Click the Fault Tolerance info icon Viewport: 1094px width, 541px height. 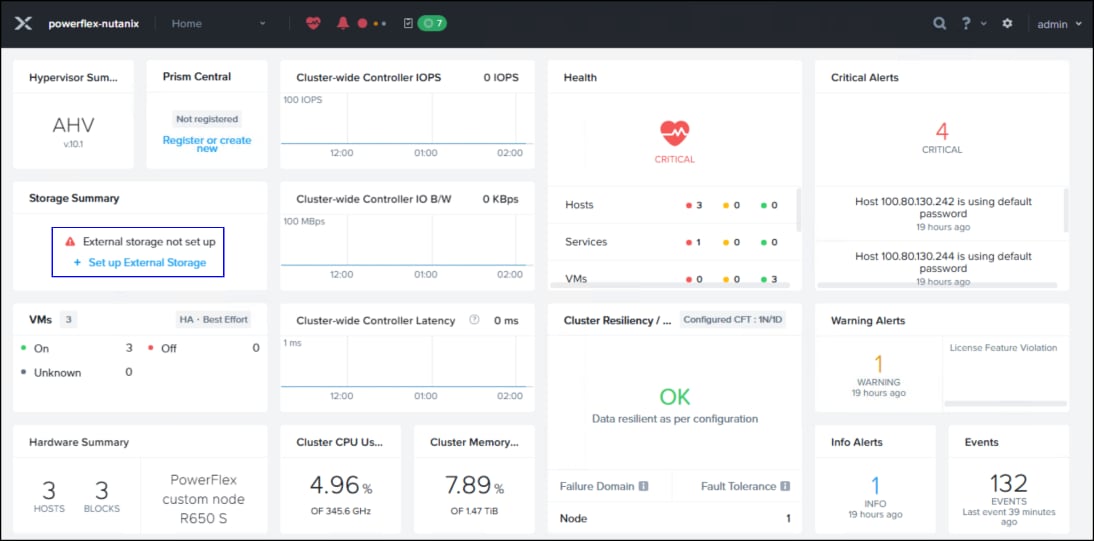point(785,486)
